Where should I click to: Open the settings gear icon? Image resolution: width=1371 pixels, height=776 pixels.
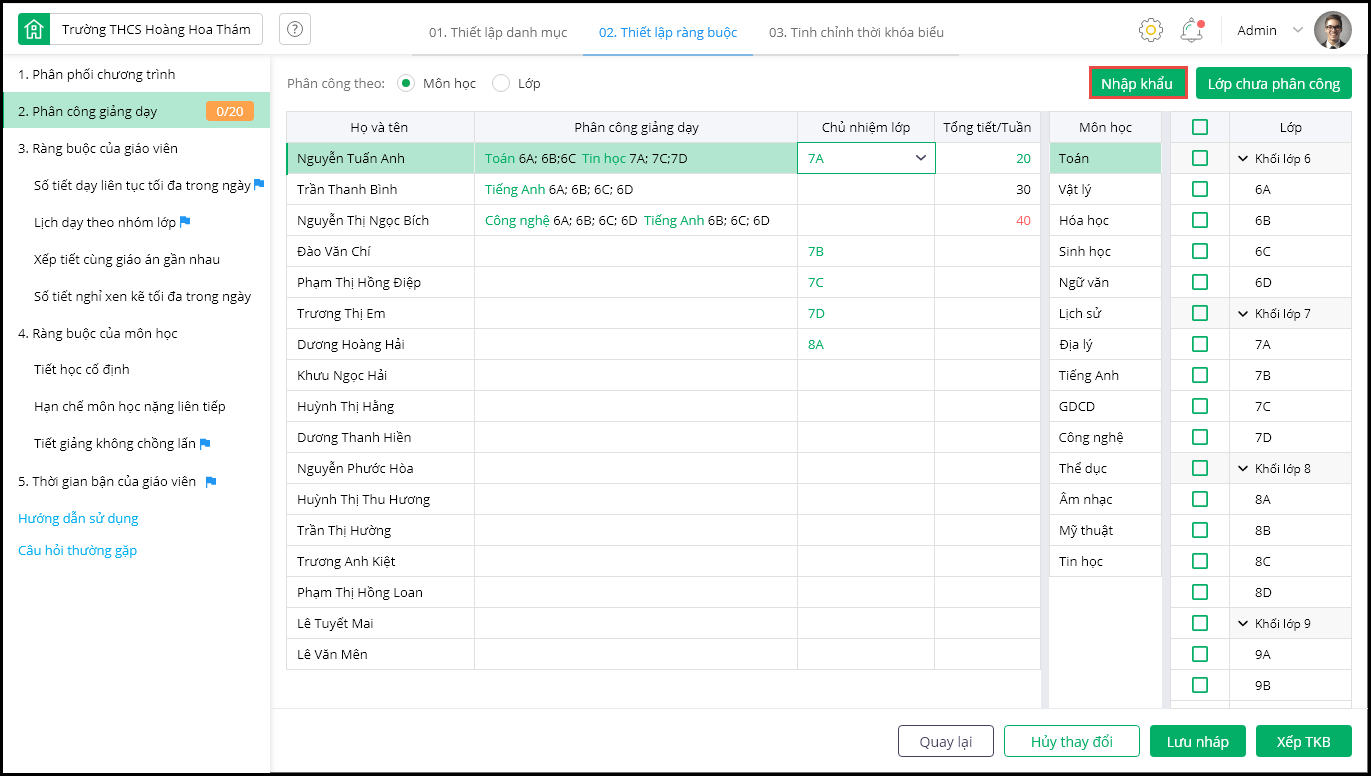point(1151,30)
